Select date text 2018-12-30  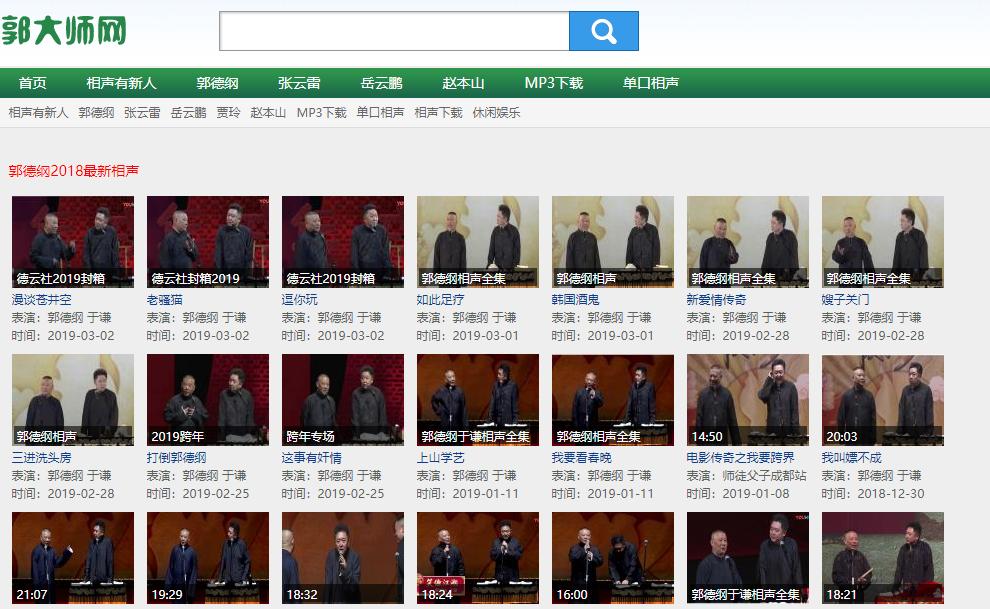click(x=891, y=494)
